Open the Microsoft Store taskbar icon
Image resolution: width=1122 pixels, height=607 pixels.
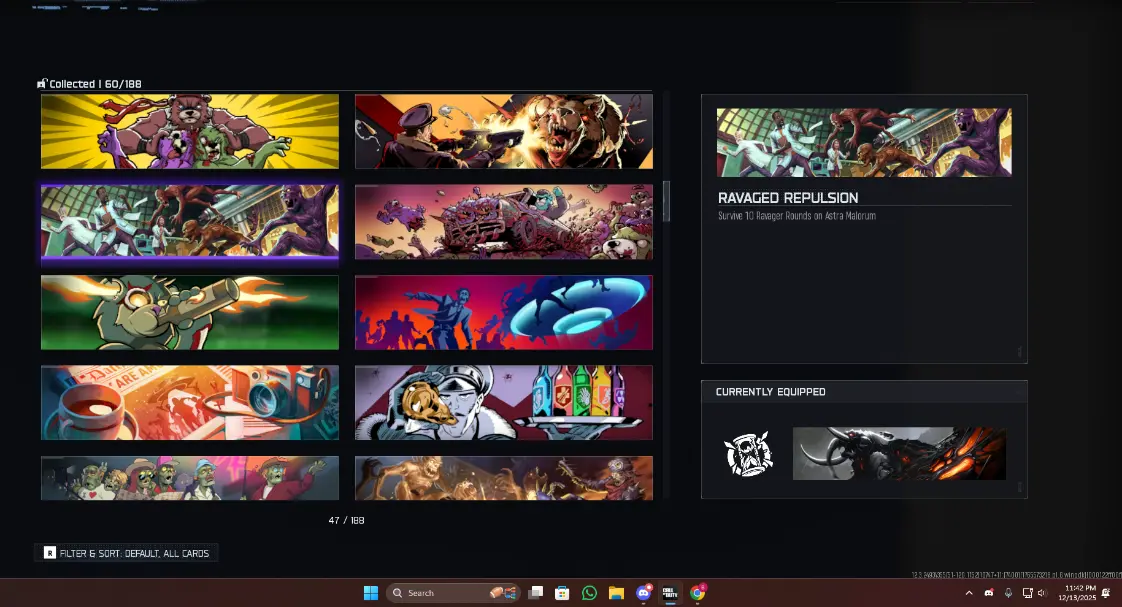(562, 593)
